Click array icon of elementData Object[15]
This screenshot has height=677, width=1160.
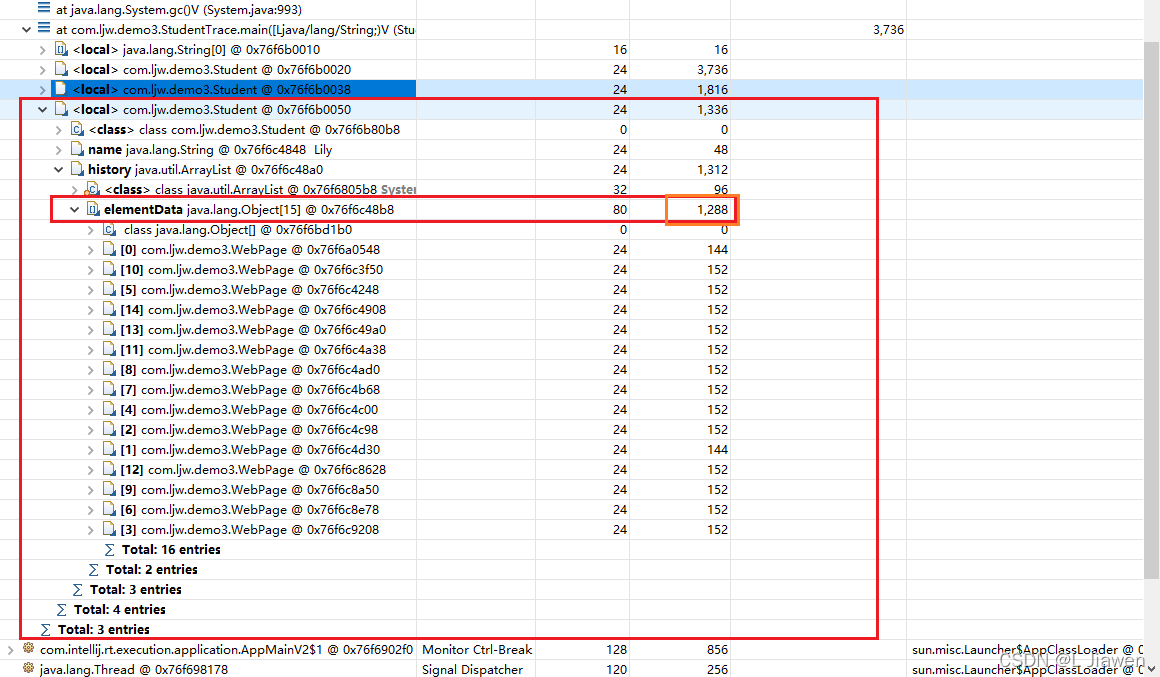93,209
